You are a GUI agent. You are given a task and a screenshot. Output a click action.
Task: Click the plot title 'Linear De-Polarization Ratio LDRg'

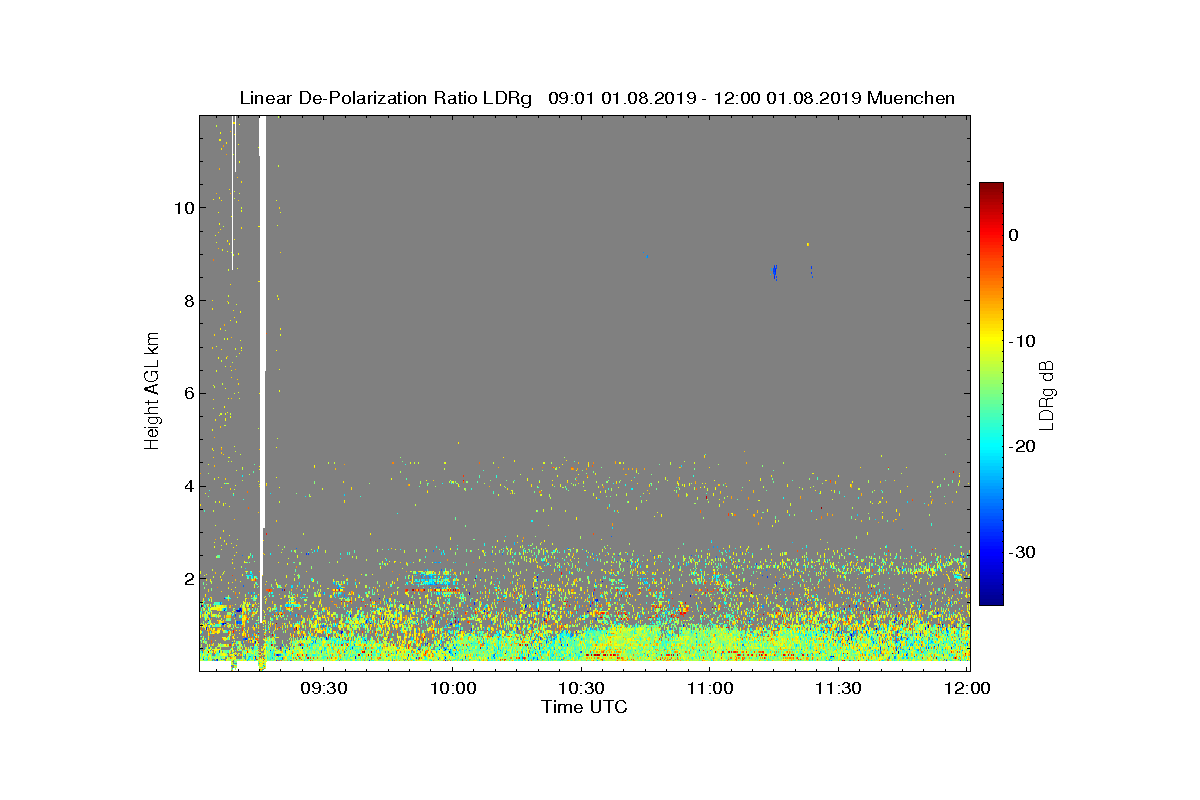click(x=388, y=98)
